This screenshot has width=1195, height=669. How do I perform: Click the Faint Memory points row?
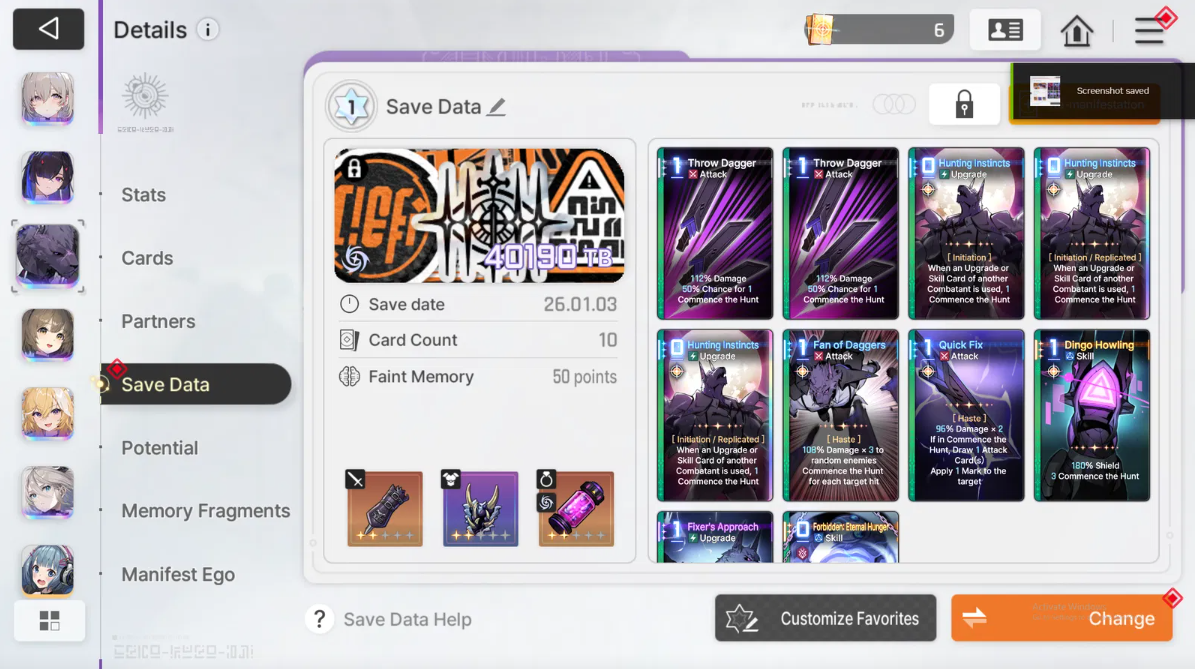(479, 376)
